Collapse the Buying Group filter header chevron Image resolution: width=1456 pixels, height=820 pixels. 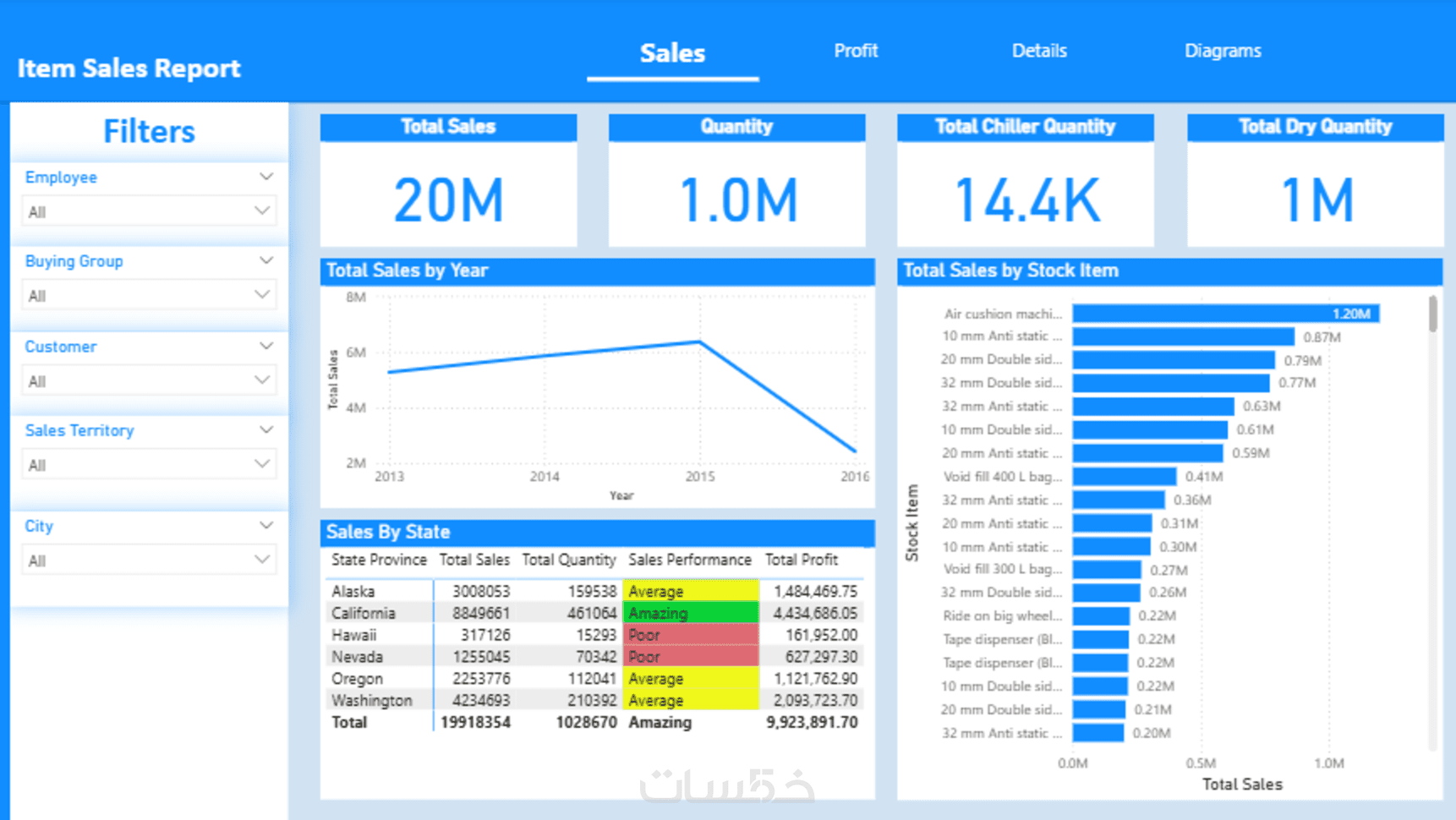266,260
